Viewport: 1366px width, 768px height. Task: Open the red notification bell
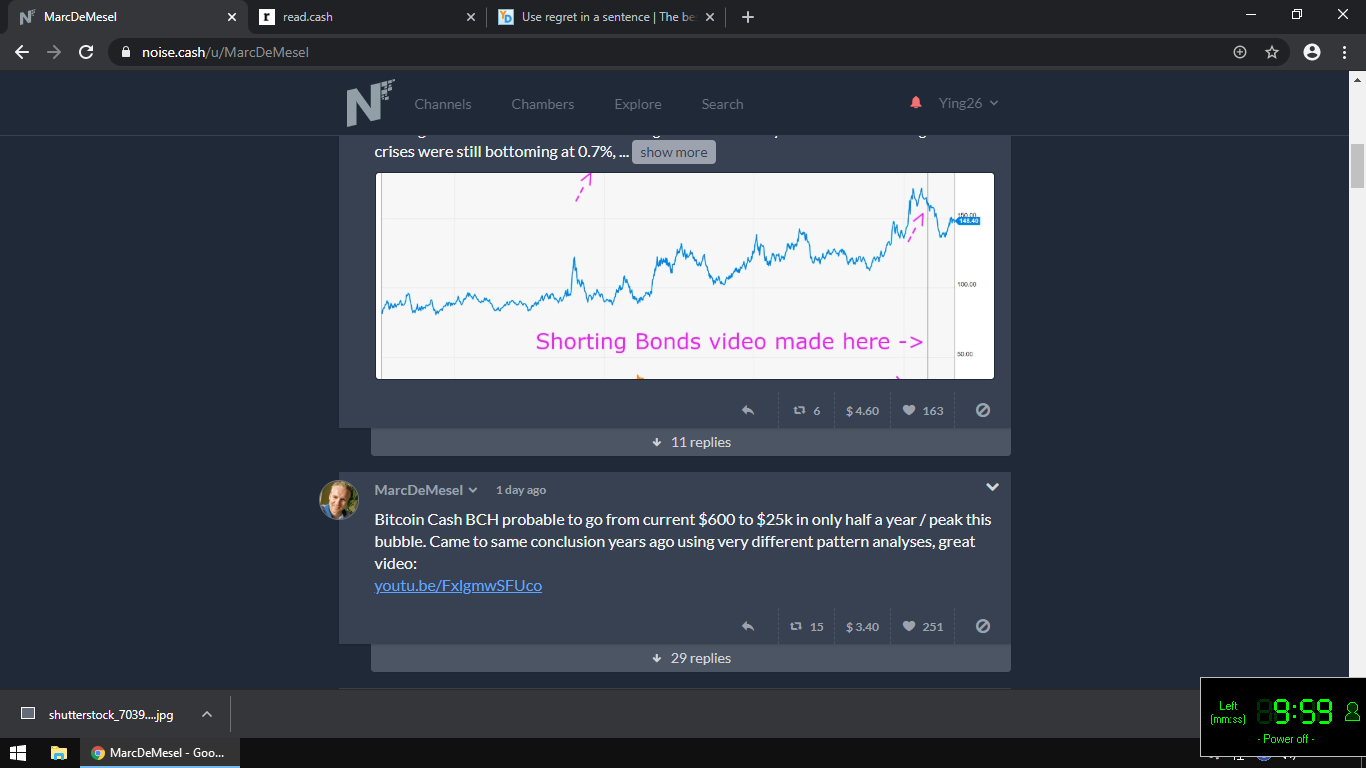tap(916, 103)
